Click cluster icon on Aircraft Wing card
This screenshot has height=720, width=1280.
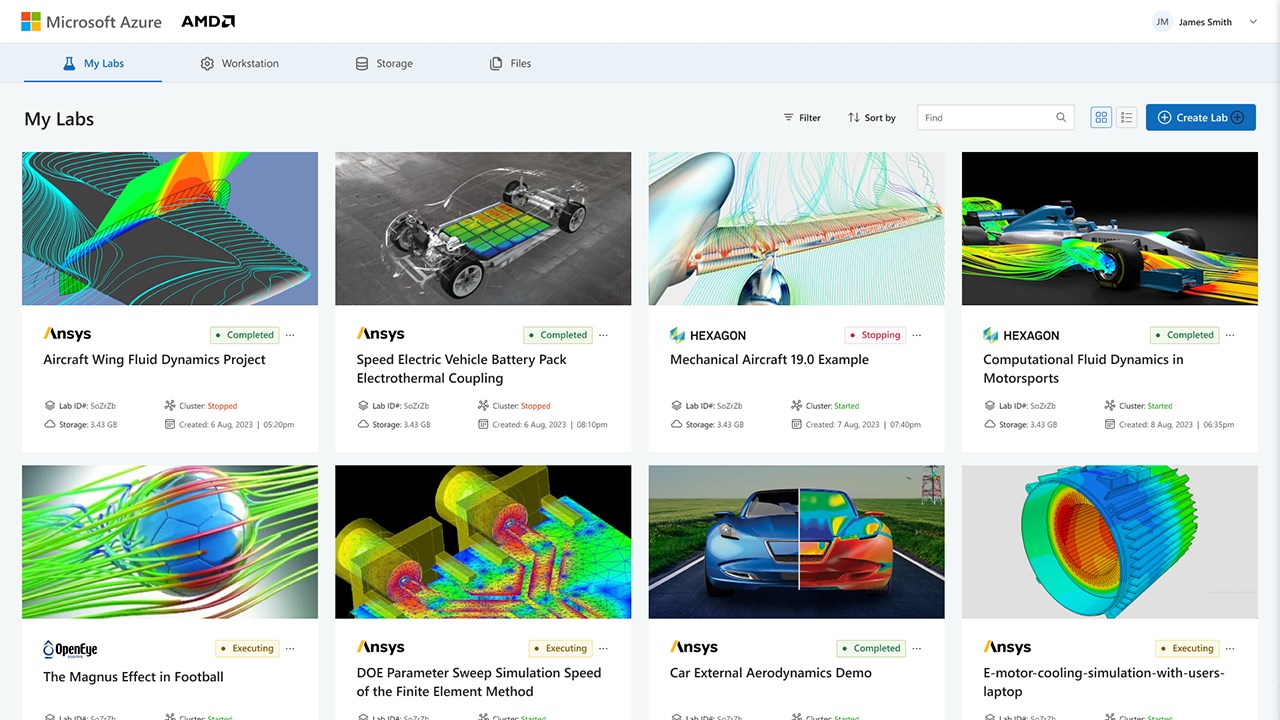(170, 406)
